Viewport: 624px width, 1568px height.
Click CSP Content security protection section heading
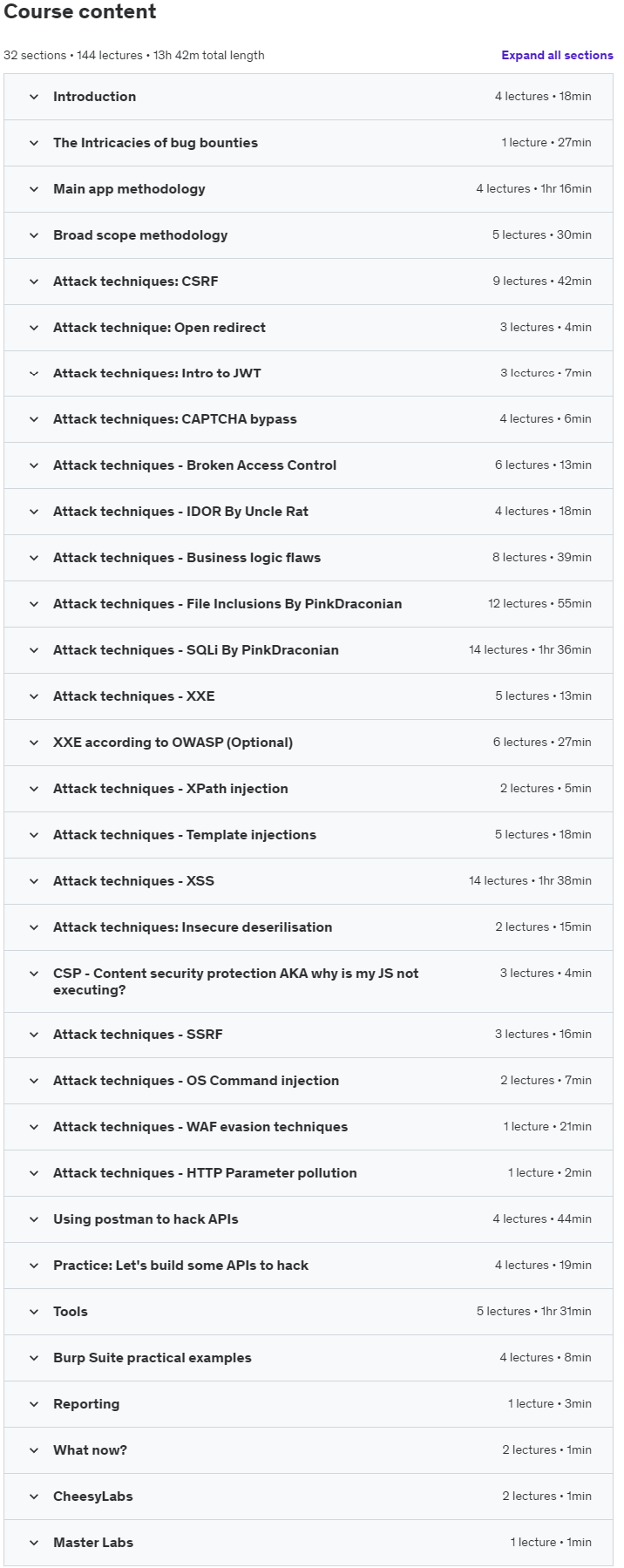[x=235, y=981]
